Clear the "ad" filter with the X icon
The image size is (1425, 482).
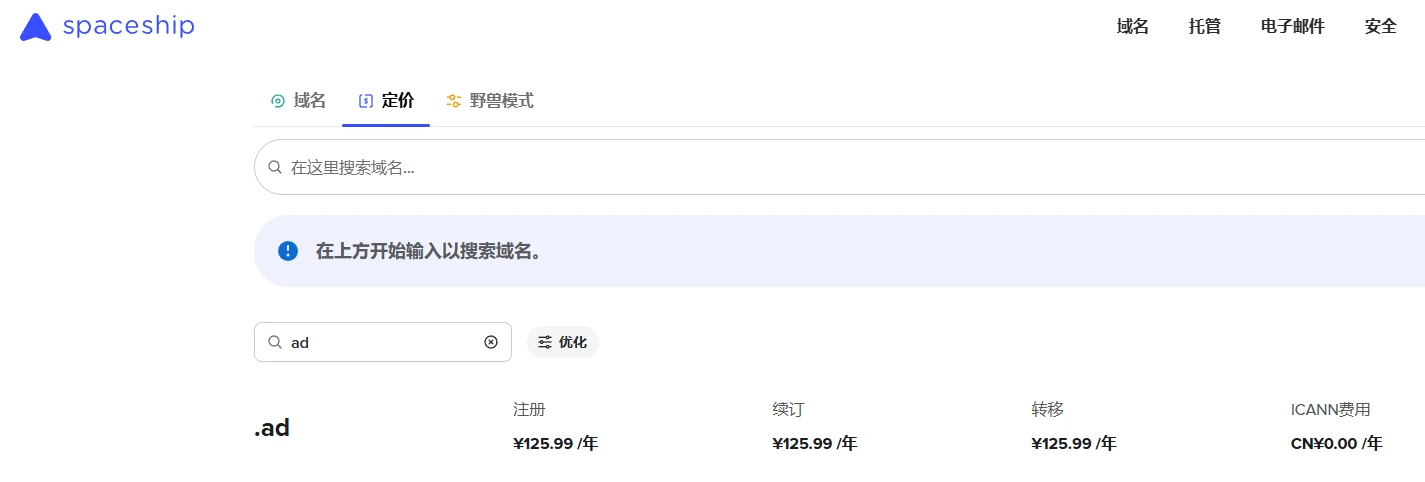coord(491,342)
